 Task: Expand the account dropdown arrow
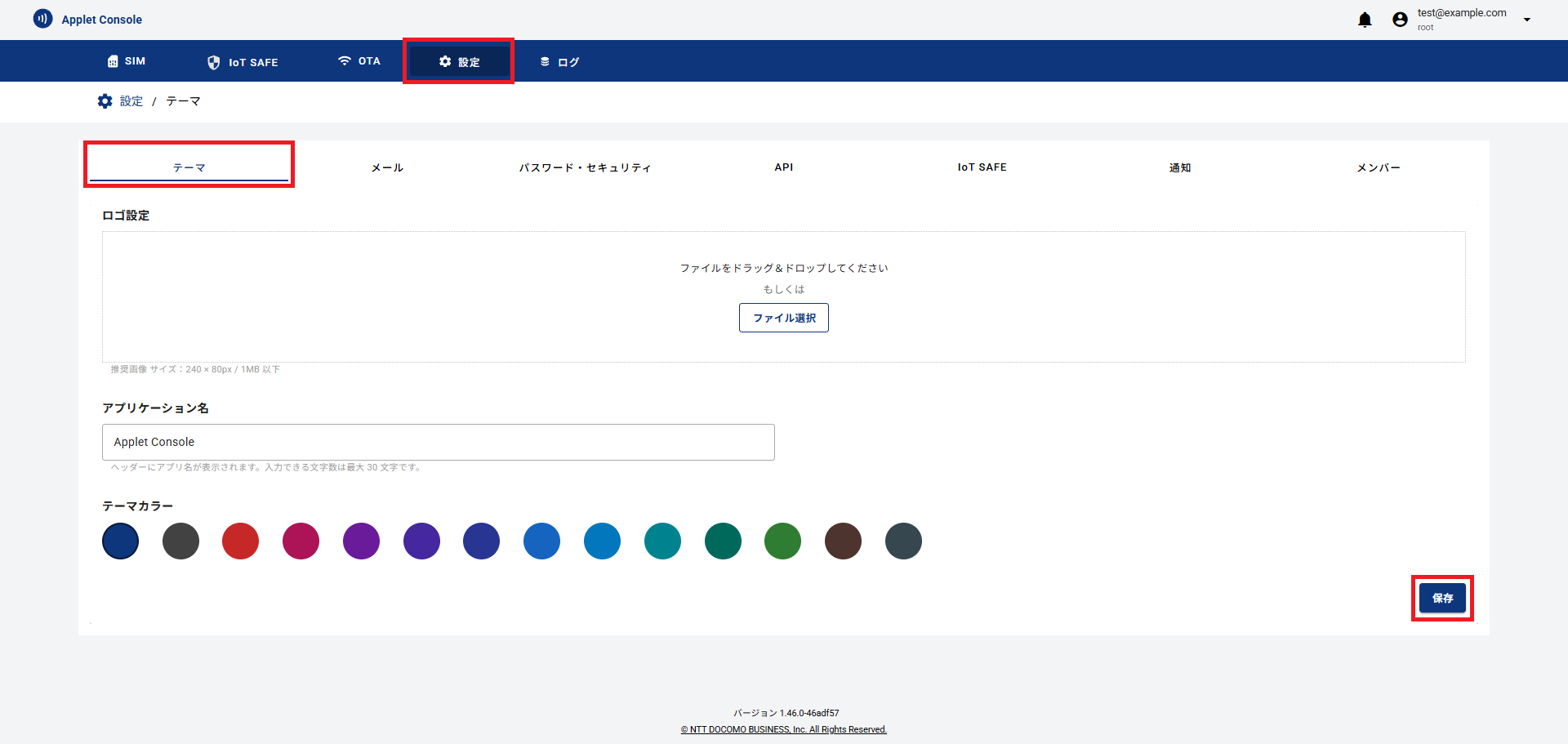pyautogui.click(x=1526, y=20)
